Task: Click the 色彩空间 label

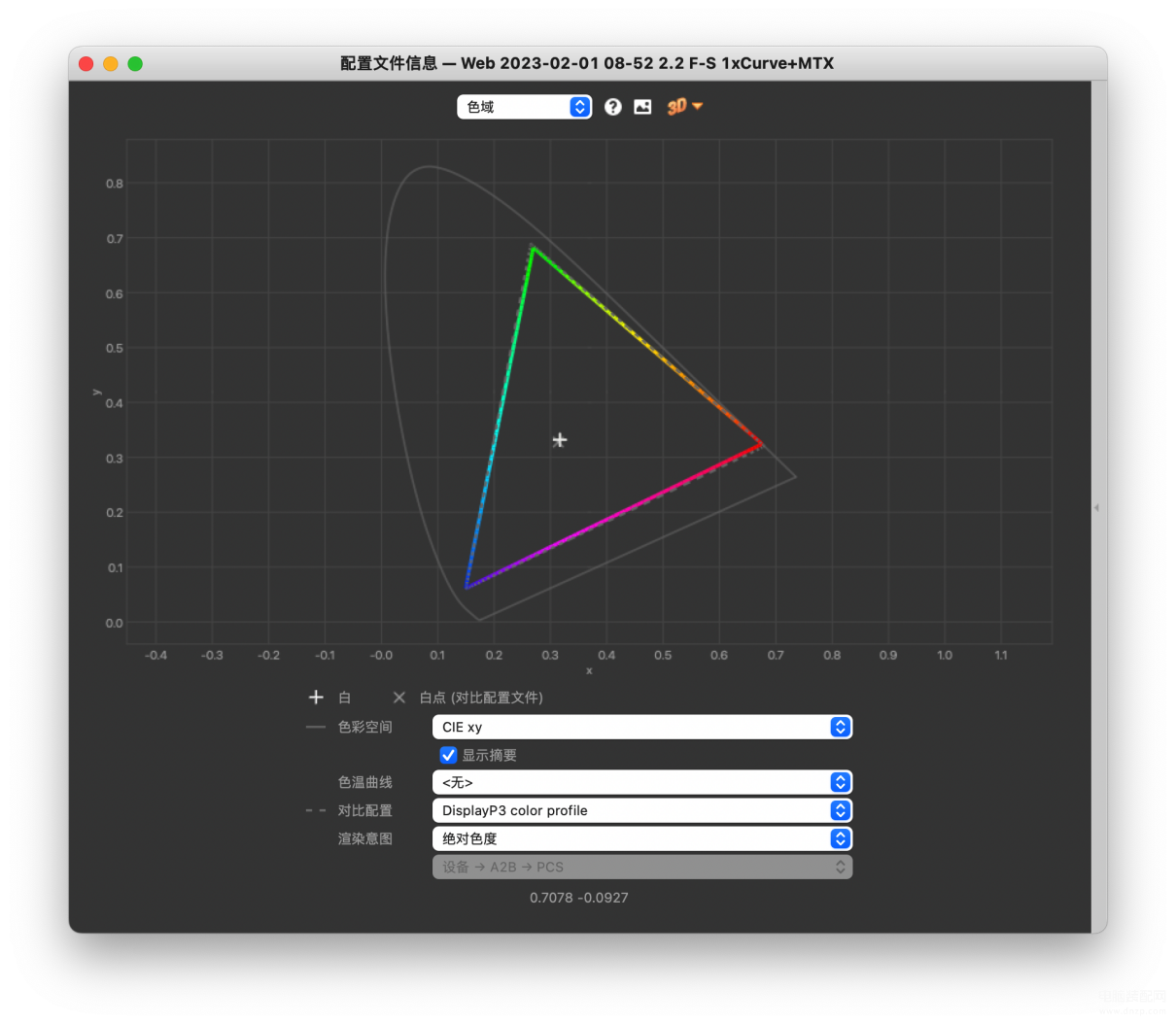Action: click(365, 727)
